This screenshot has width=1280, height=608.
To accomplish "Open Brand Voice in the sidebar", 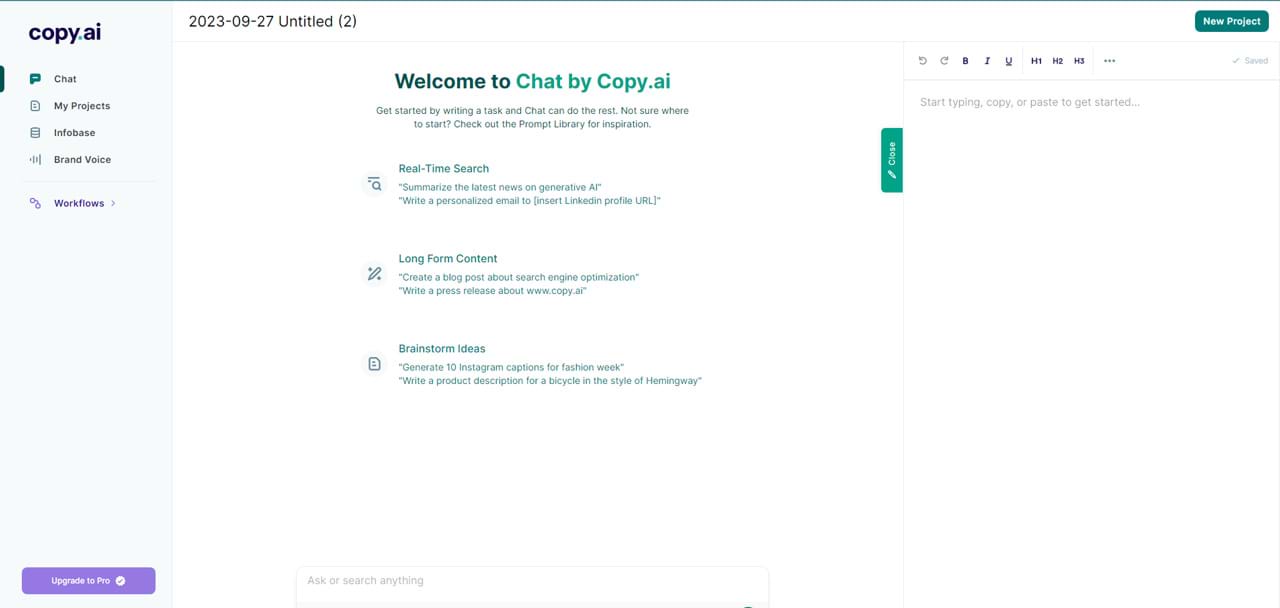I will pyautogui.click(x=82, y=160).
